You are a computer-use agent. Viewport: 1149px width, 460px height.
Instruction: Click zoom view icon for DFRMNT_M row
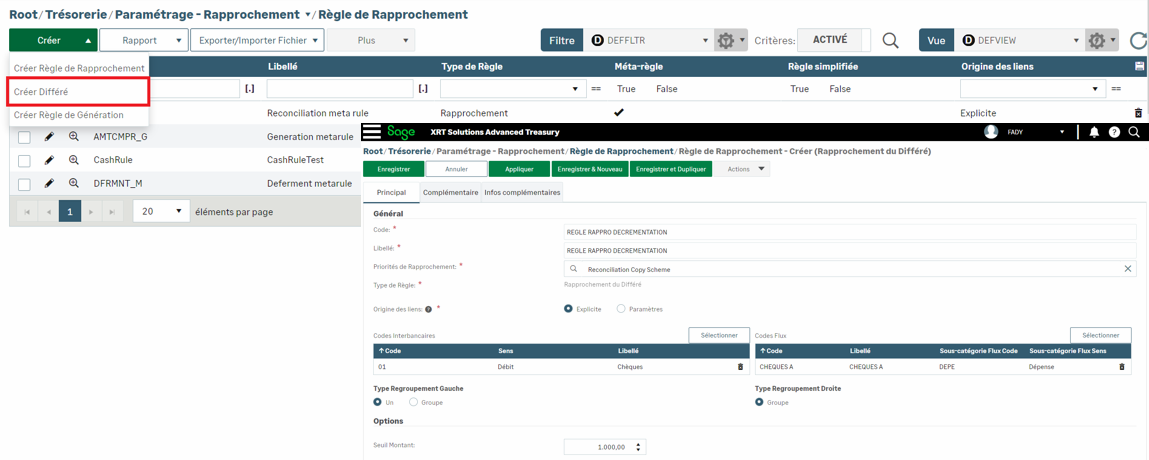74,184
